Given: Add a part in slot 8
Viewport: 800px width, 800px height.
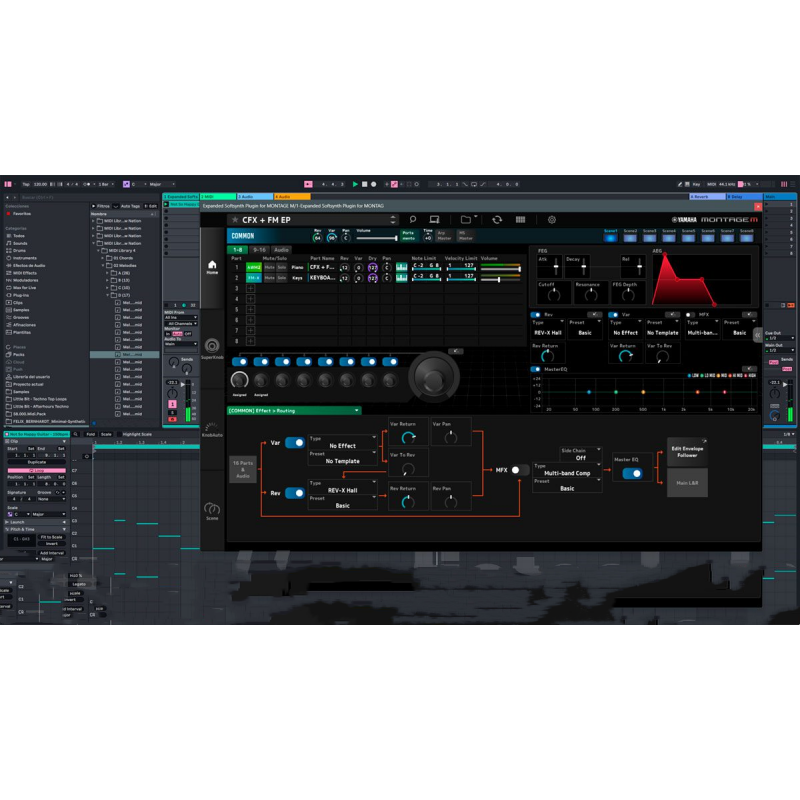Looking at the screenshot, I should pos(251,341).
